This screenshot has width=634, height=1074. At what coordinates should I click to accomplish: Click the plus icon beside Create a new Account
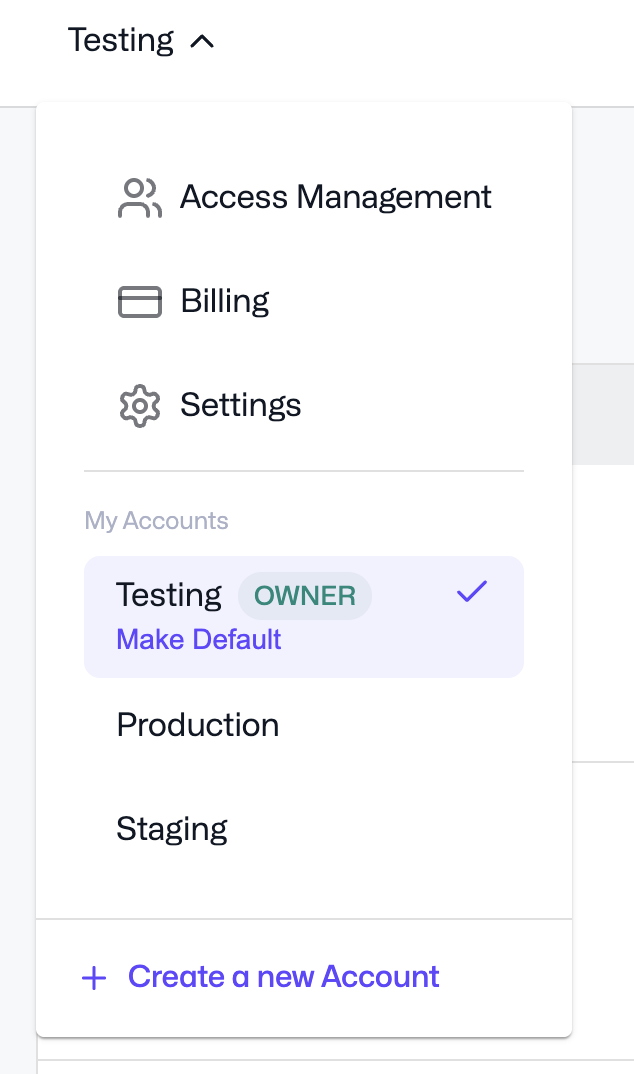point(93,977)
